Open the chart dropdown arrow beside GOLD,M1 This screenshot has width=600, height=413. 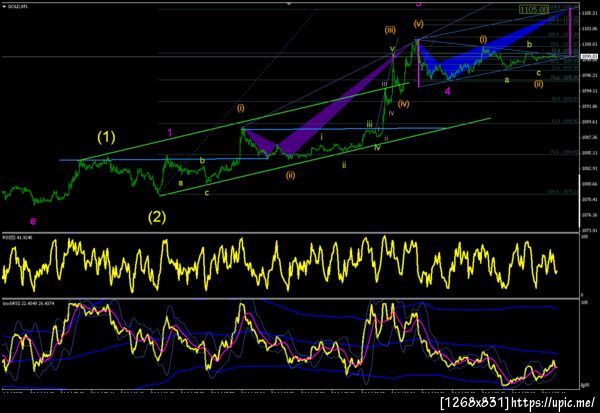(x=4, y=7)
